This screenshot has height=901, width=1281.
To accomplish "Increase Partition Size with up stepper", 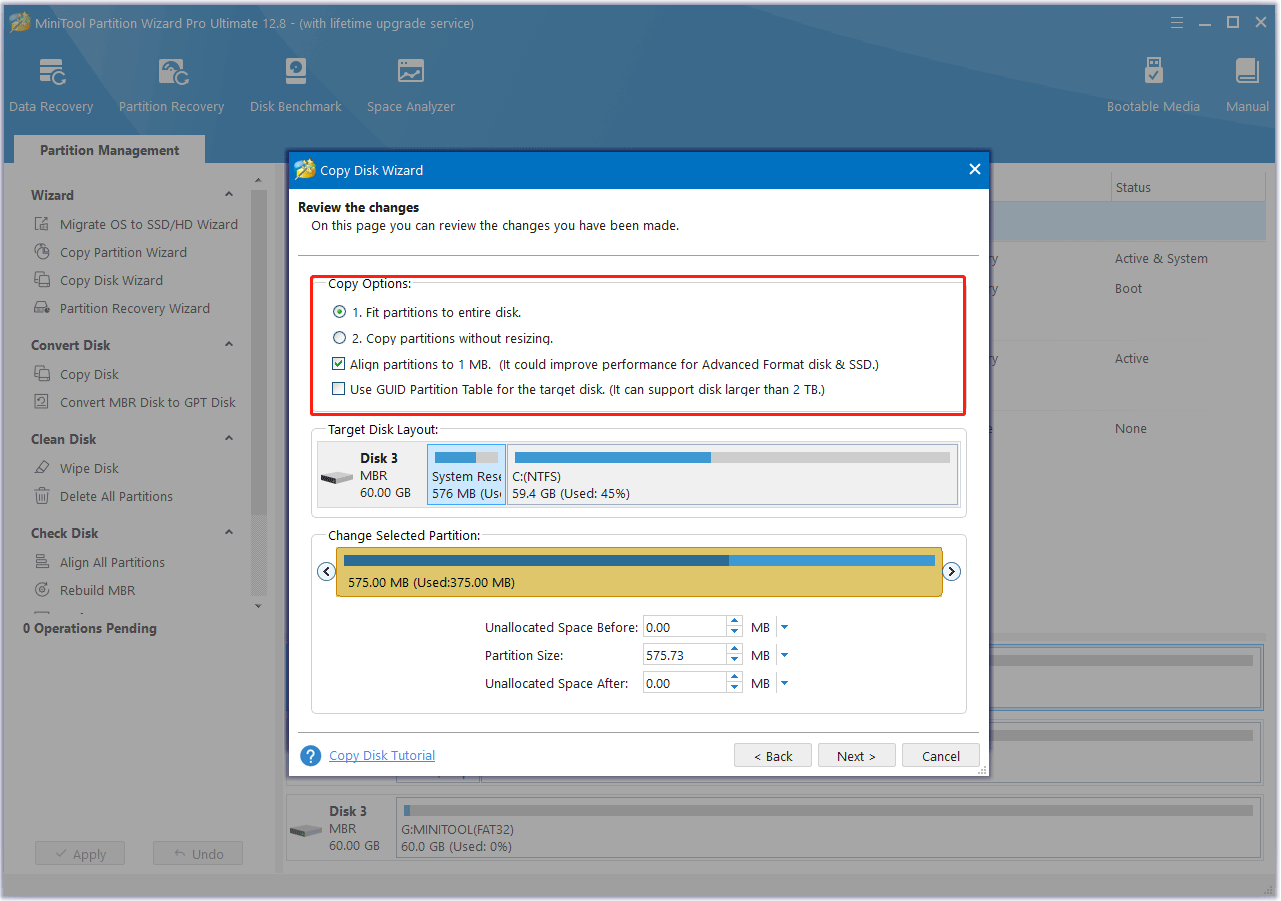I will [735, 650].
